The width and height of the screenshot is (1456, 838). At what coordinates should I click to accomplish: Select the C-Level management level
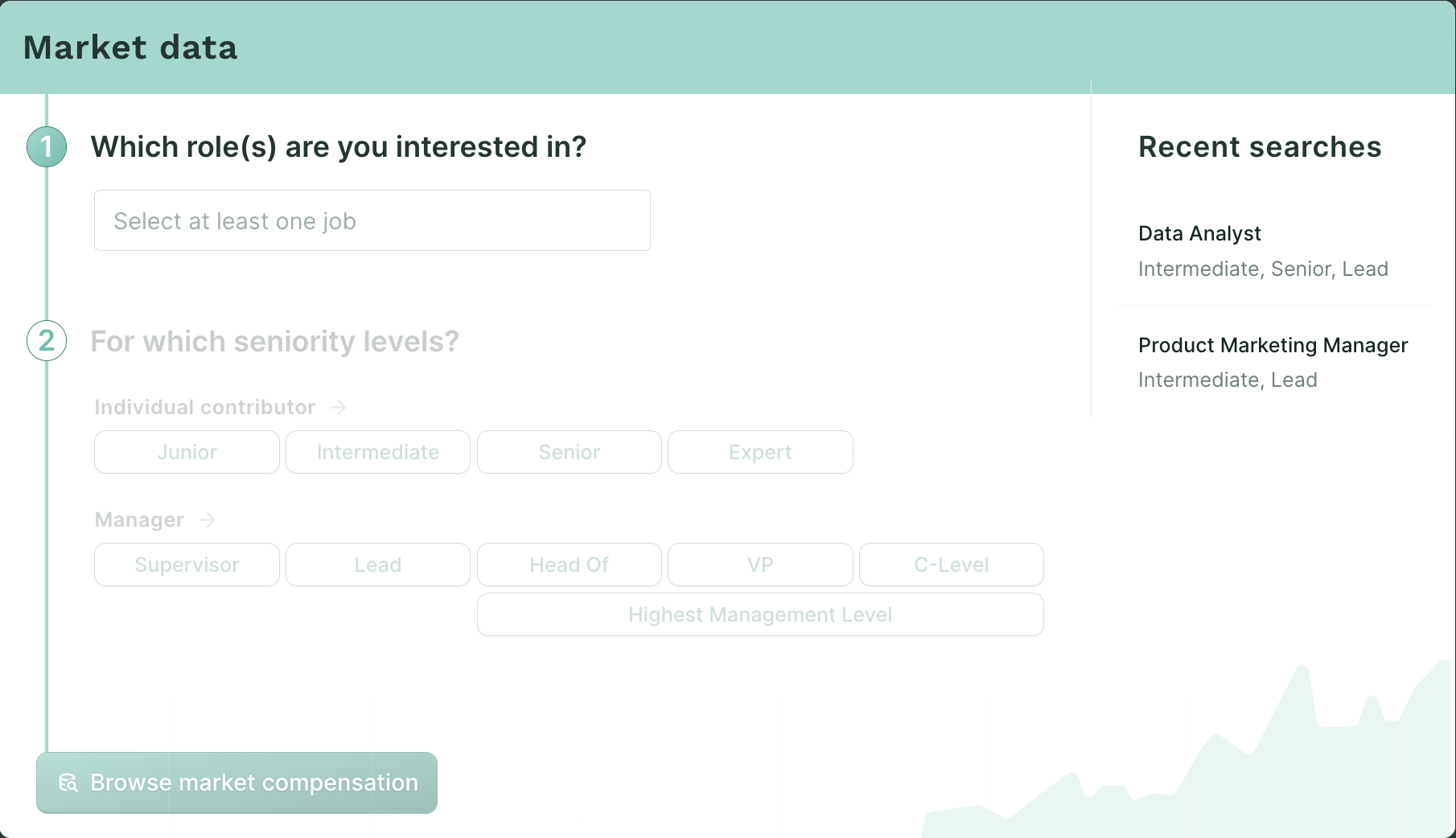click(950, 565)
